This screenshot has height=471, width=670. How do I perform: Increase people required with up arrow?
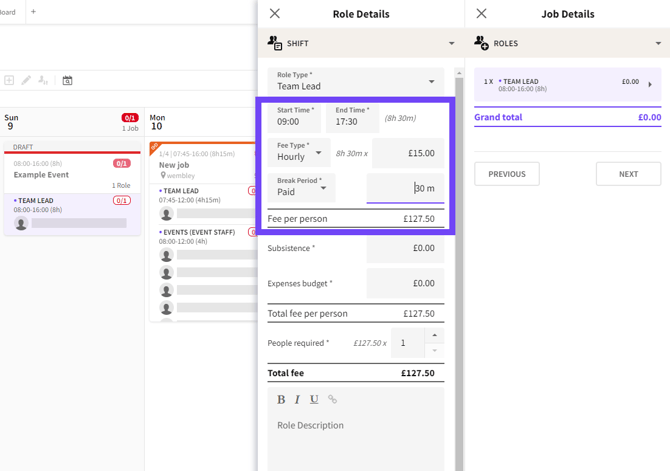tap(435, 336)
